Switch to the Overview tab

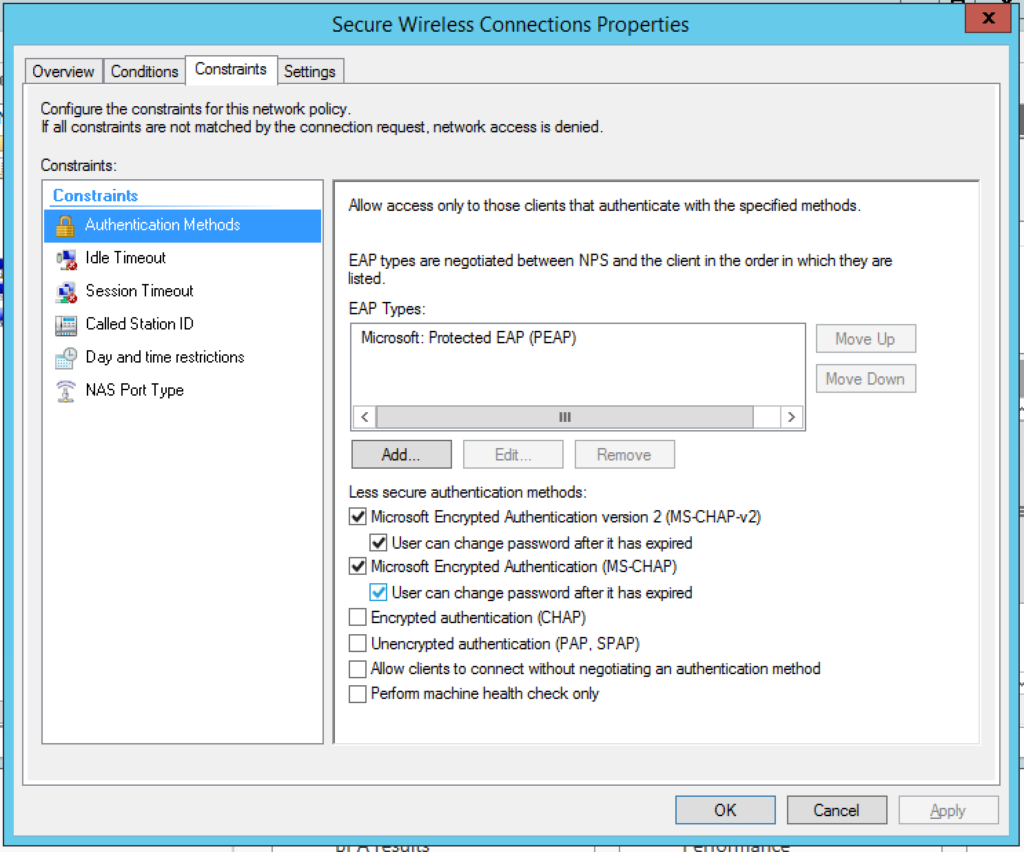tap(63, 71)
